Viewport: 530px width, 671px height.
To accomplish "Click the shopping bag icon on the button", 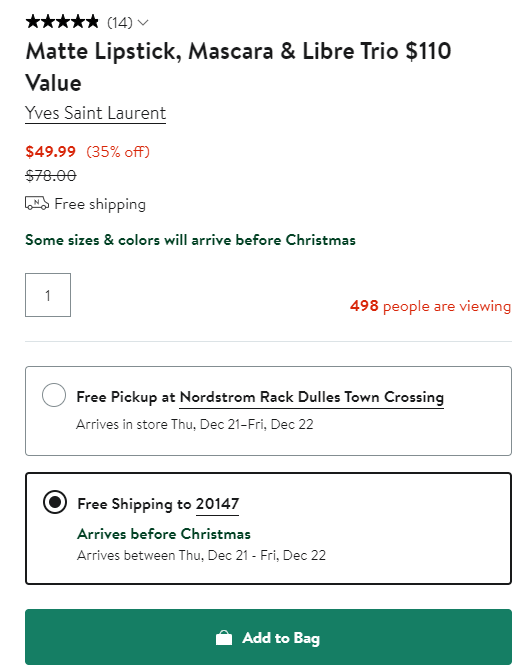I will [224, 638].
